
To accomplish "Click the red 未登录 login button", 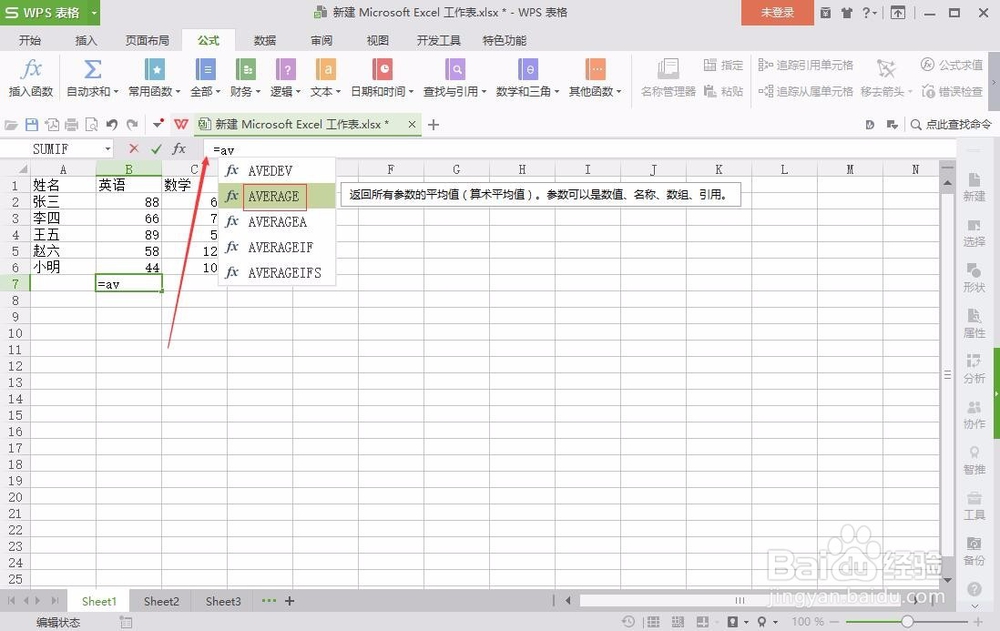I will pyautogui.click(x=777, y=14).
